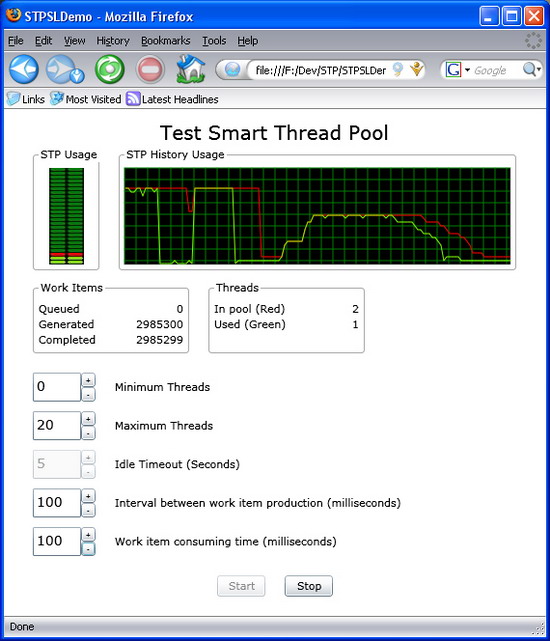Click the Maximum Threads value field
Viewport: 550px width, 641px height.
click(57, 425)
